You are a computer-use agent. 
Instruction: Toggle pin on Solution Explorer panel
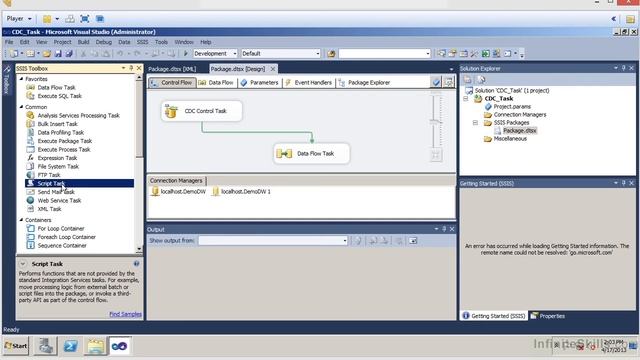624,68
